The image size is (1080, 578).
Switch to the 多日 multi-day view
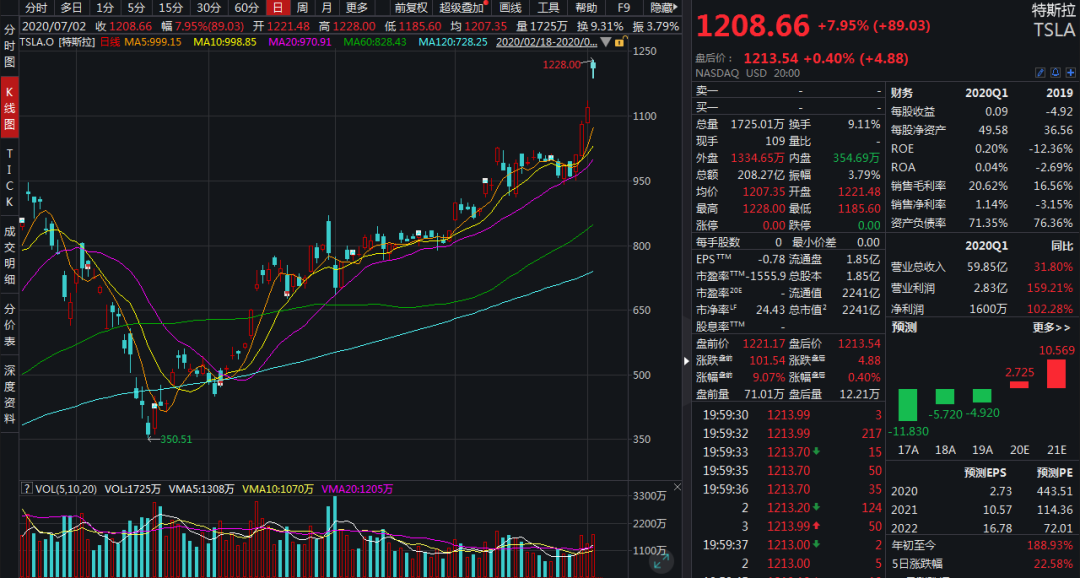click(x=71, y=8)
